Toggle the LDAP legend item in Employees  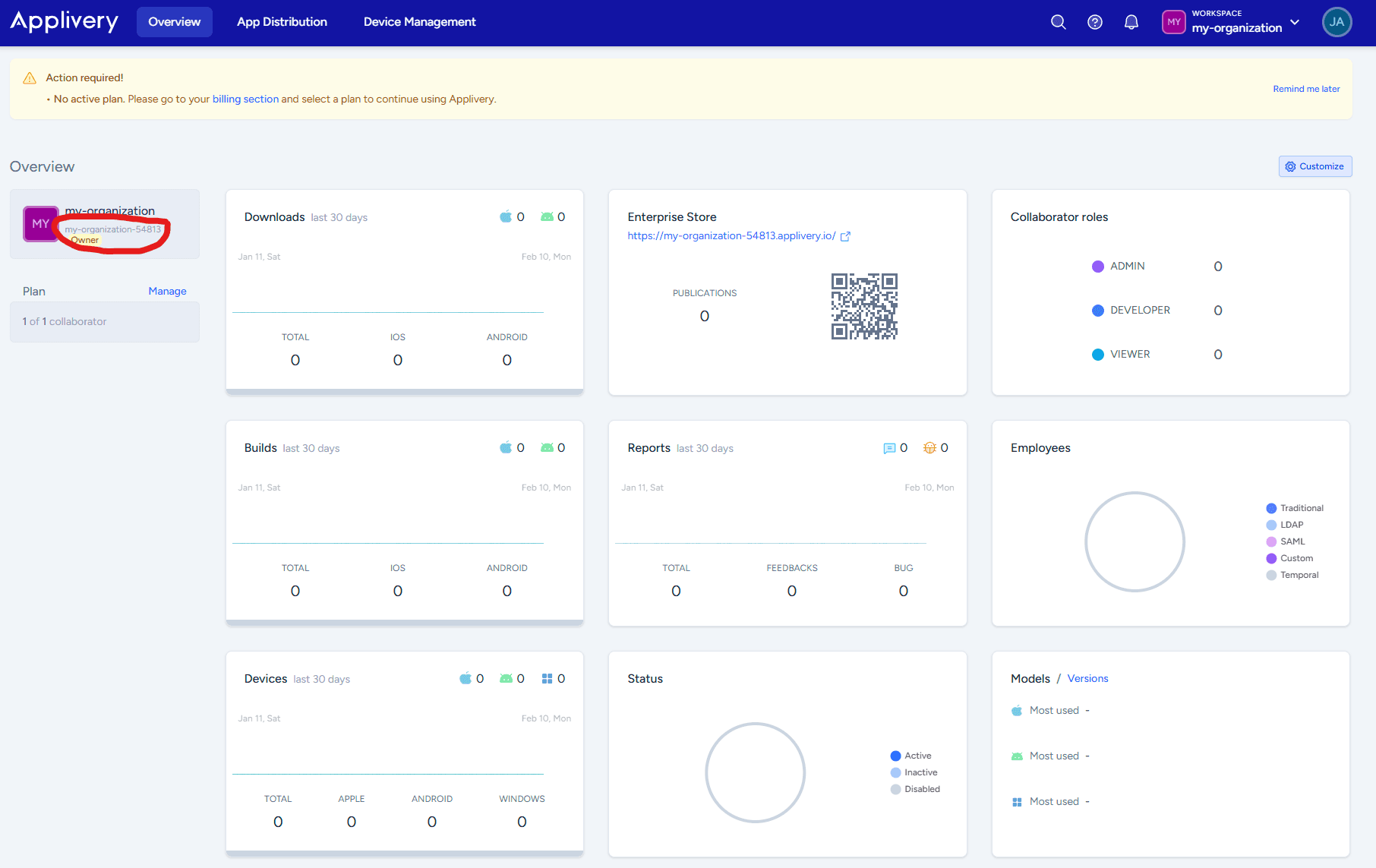[x=1285, y=526]
